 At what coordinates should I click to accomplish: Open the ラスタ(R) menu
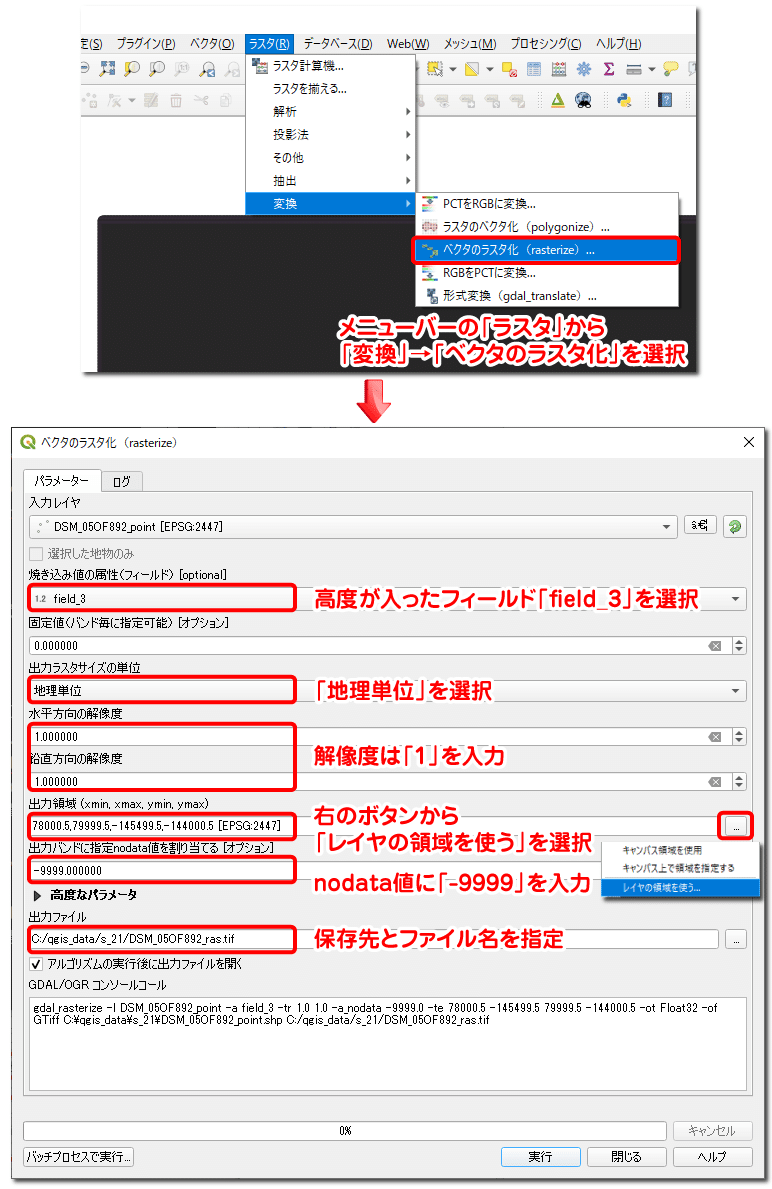268,44
